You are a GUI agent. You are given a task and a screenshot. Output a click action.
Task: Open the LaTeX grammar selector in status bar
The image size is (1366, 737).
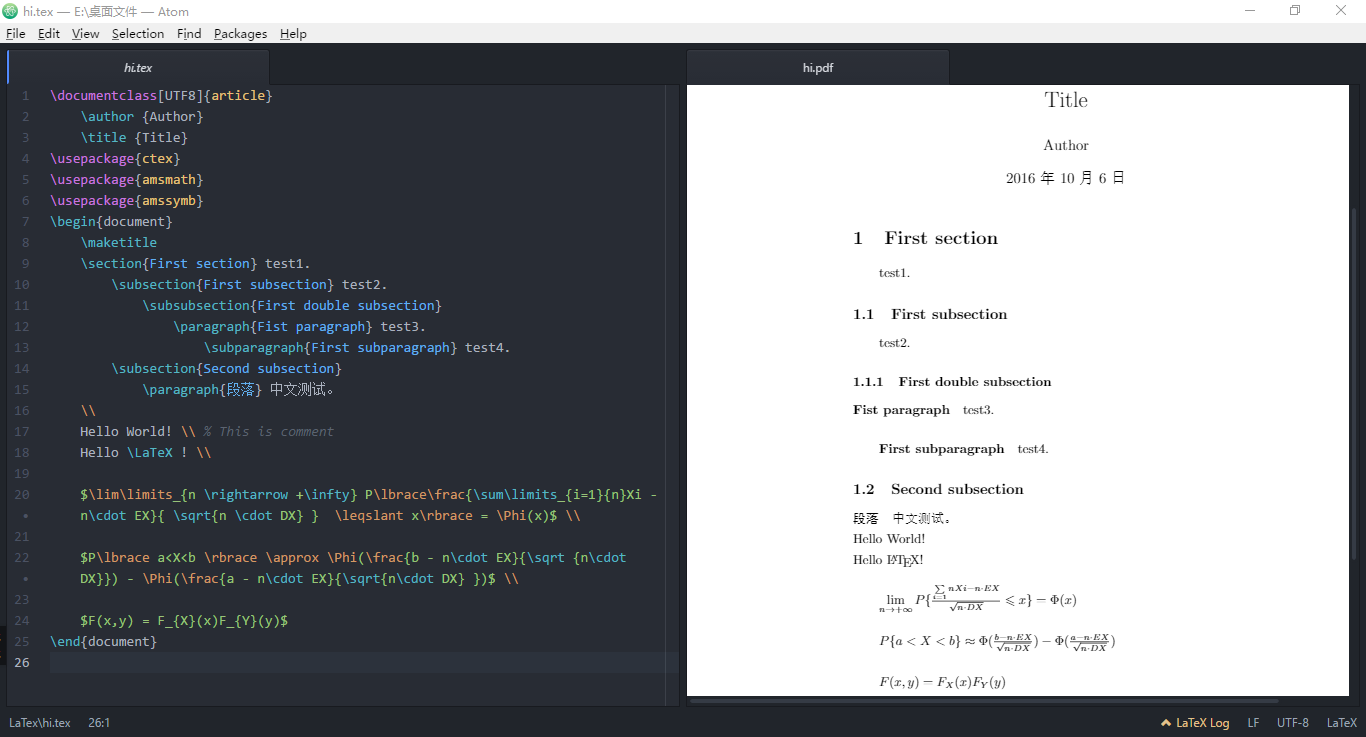click(1341, 723)
